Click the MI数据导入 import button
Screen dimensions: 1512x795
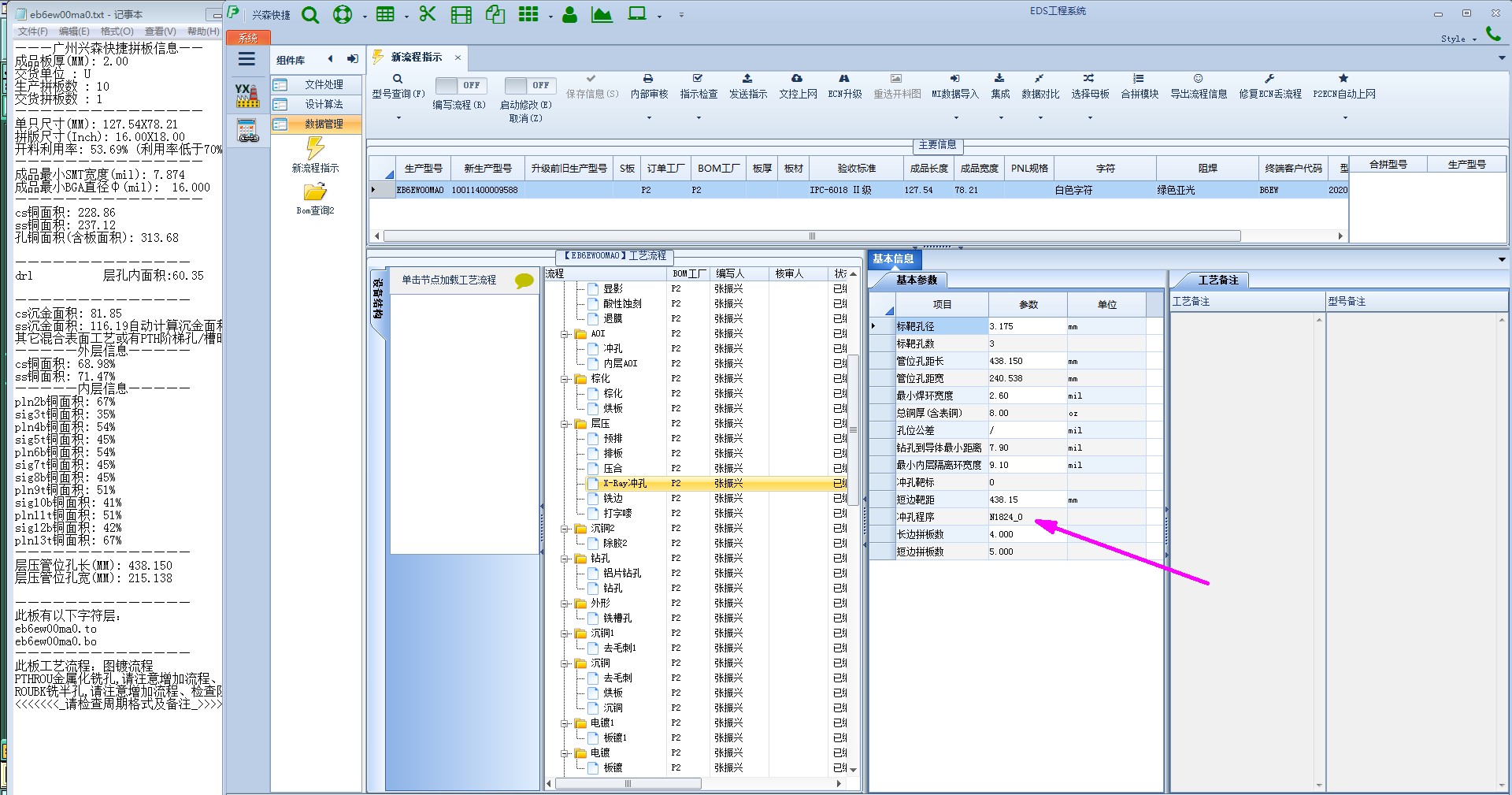click(x=955, y=86)
